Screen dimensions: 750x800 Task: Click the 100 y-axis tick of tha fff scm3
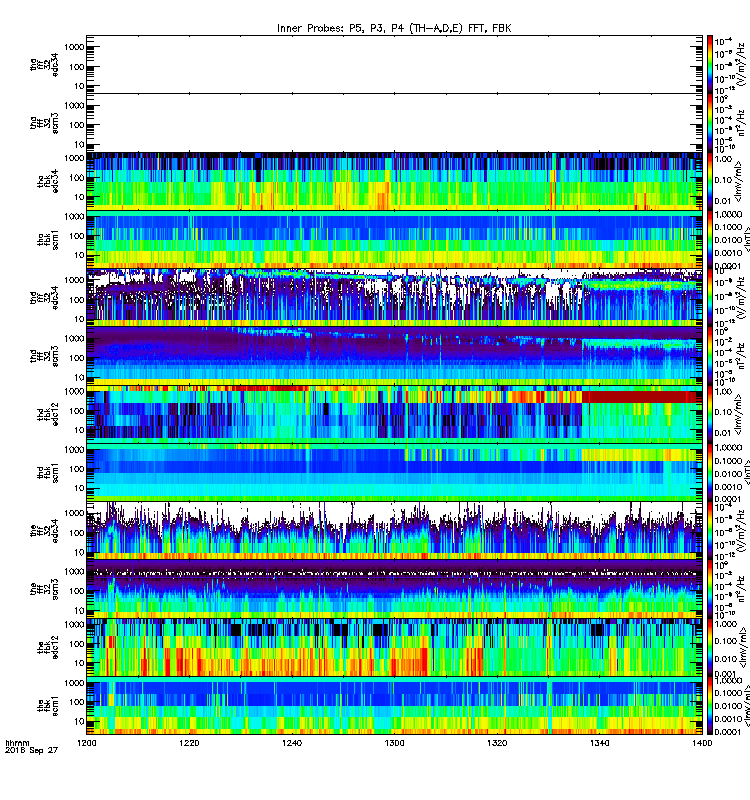coord(77,125)
